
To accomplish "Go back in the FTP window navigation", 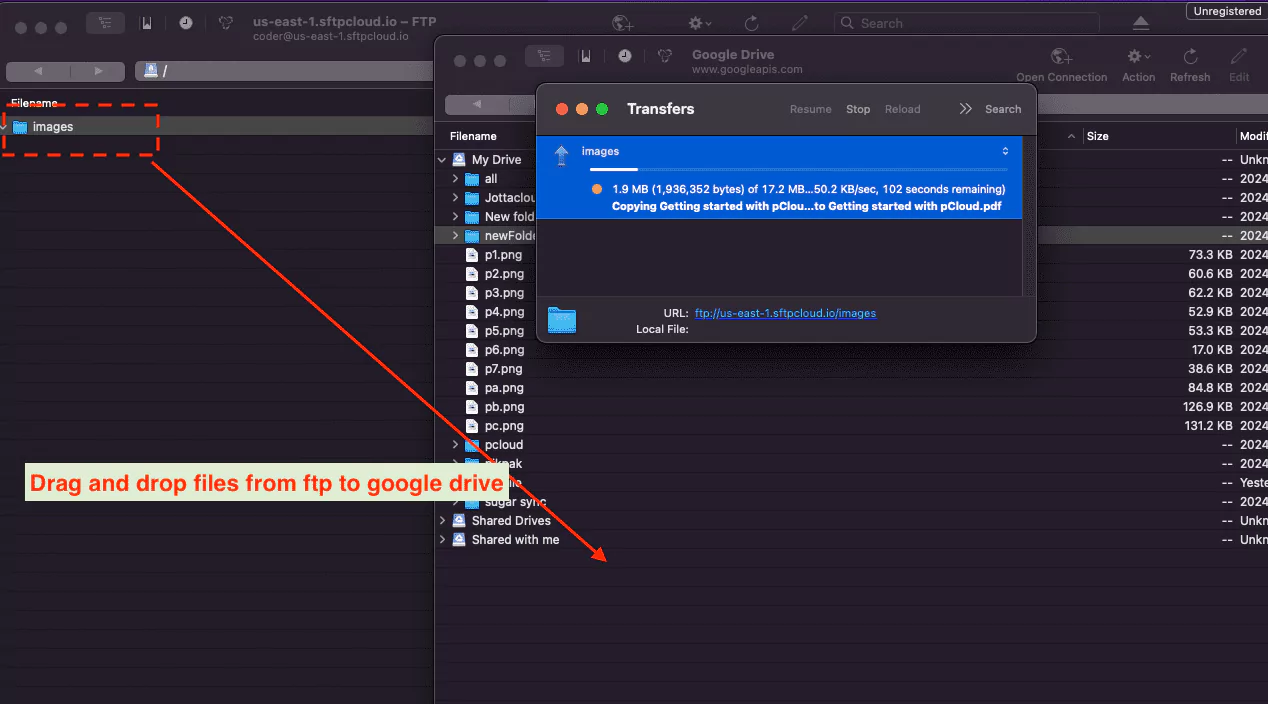I will pyautogui.click(x=37, y=71).
